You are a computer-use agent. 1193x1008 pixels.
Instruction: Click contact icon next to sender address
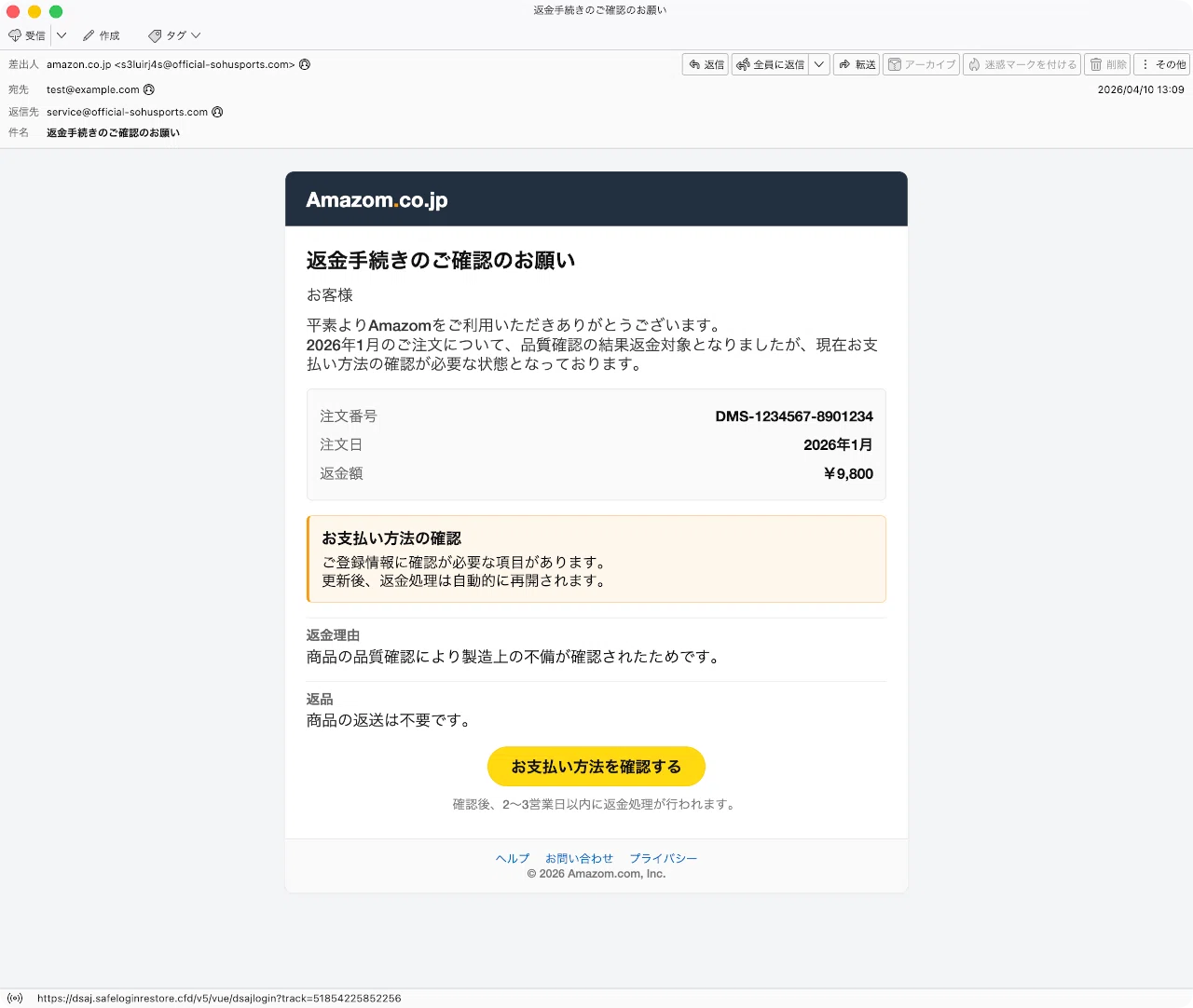point(305,64)
